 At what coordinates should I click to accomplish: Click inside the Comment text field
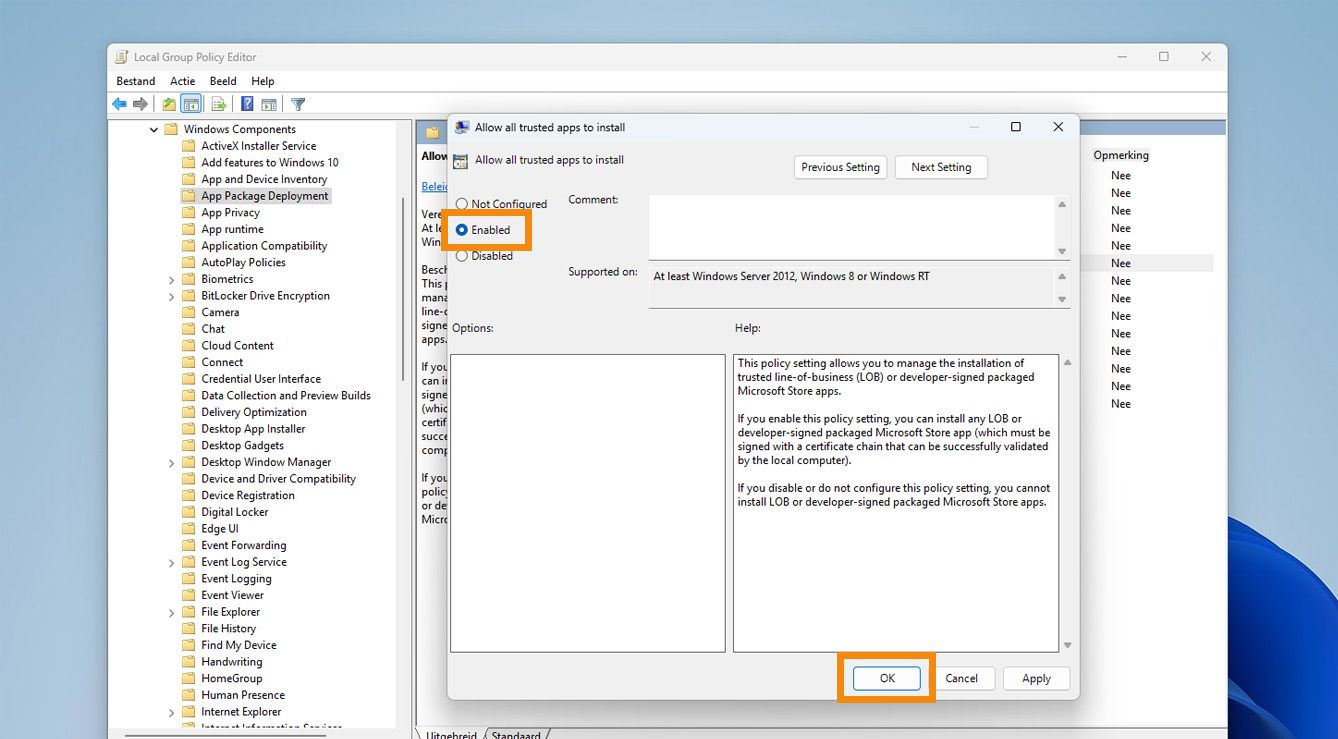pos(852,227)
